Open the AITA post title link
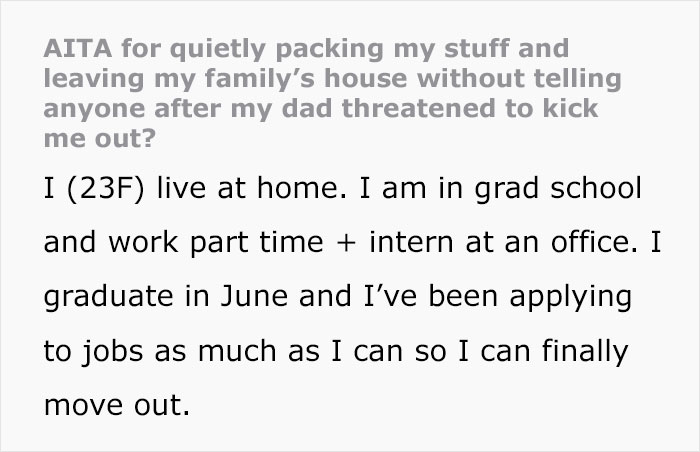 pyautogui.click(x=332, y=93)
